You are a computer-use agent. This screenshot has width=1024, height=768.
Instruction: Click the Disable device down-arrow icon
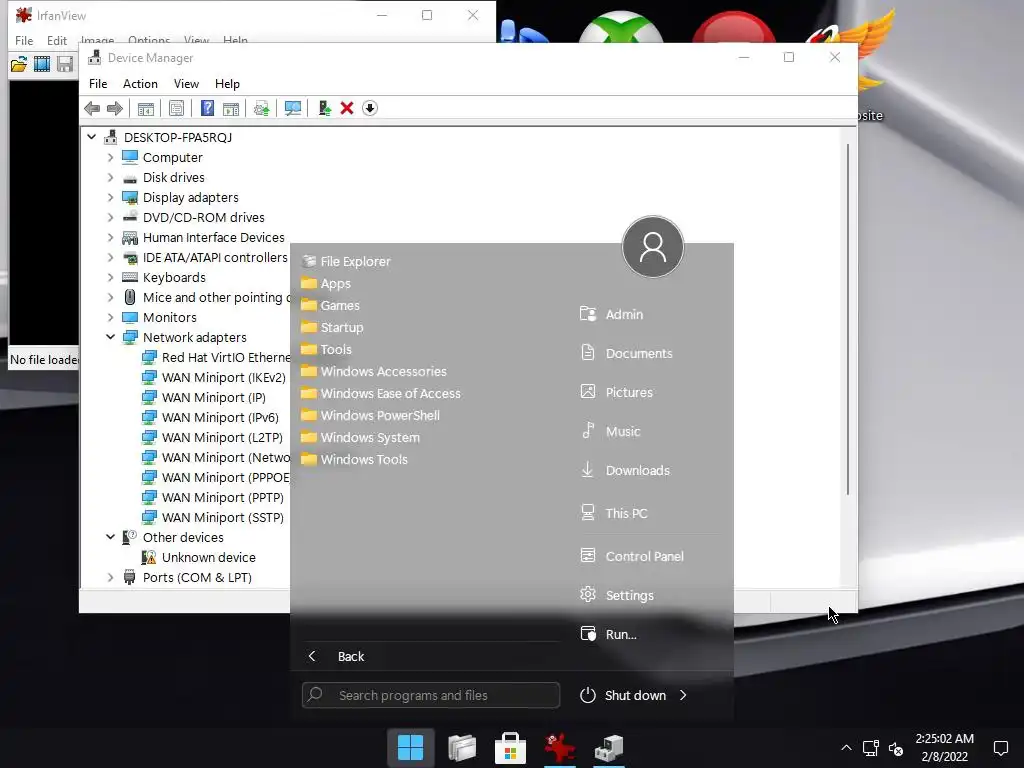(x=370, y=108)
